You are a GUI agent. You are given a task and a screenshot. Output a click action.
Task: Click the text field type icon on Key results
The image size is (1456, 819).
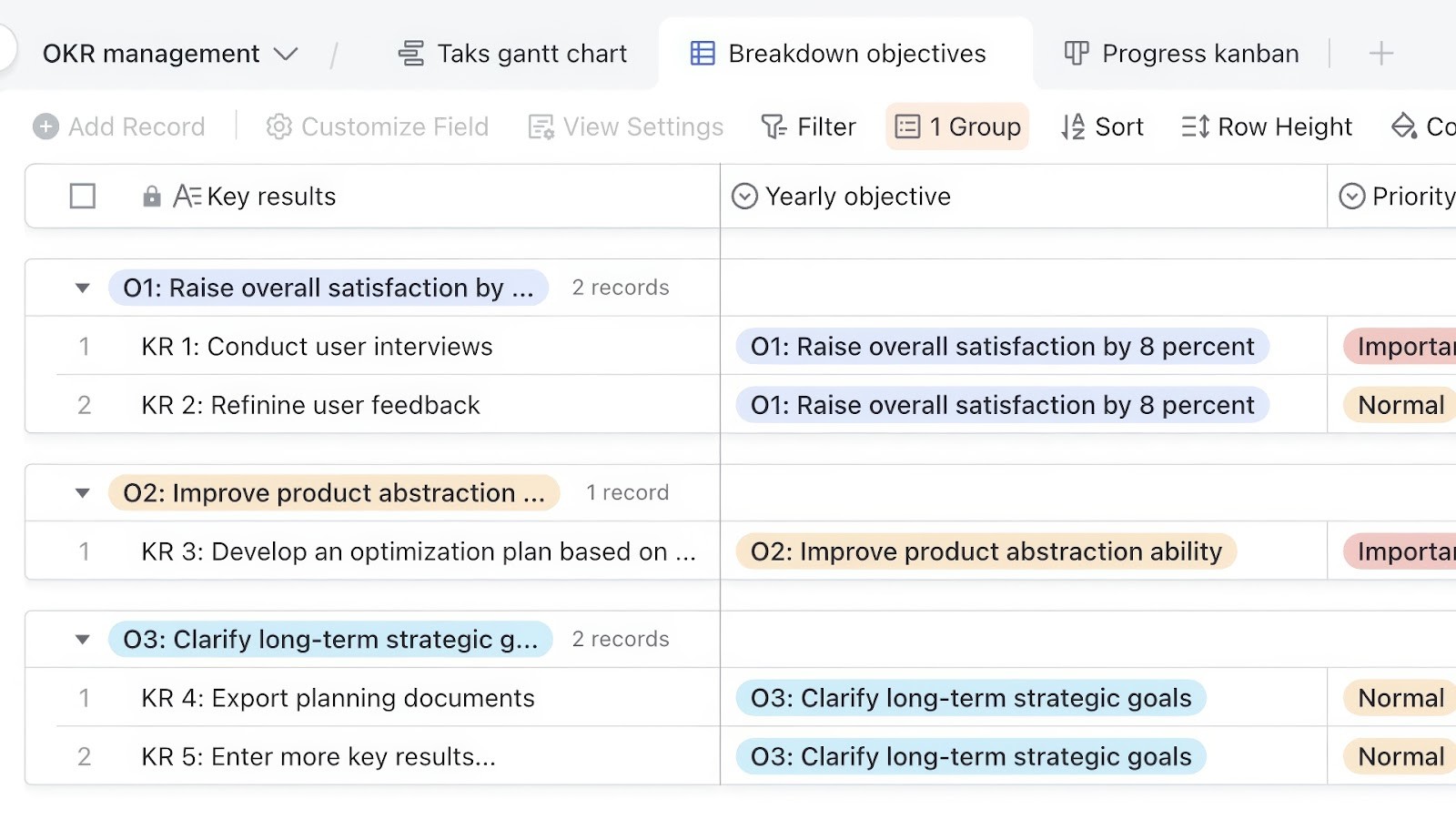(x=187, y=196)
